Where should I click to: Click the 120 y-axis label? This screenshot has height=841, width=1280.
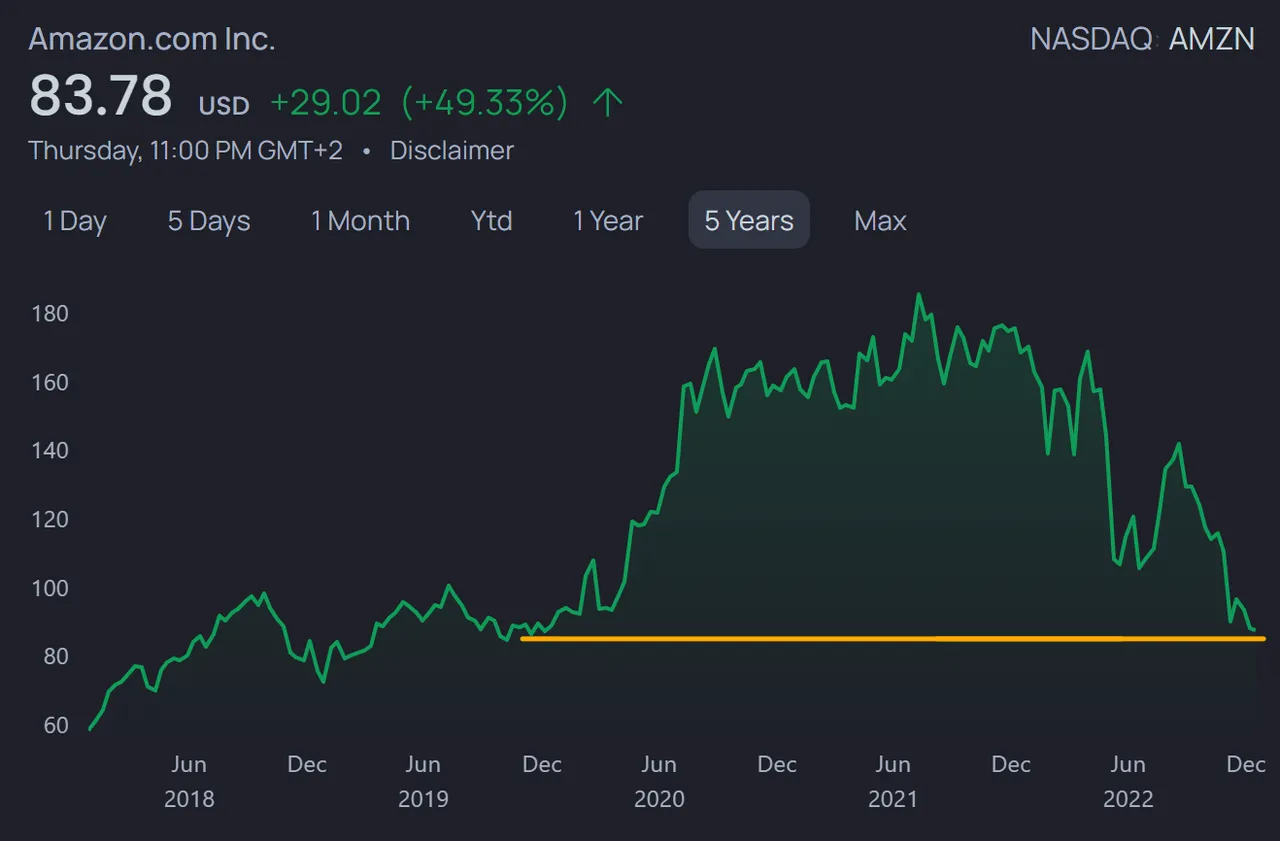[50, 519]
